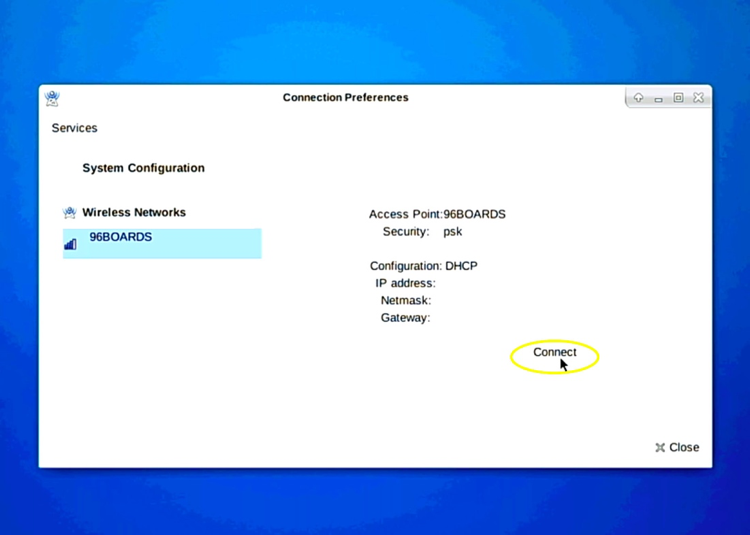Maximize the Connection Preferences window

[x=678, y=98]
